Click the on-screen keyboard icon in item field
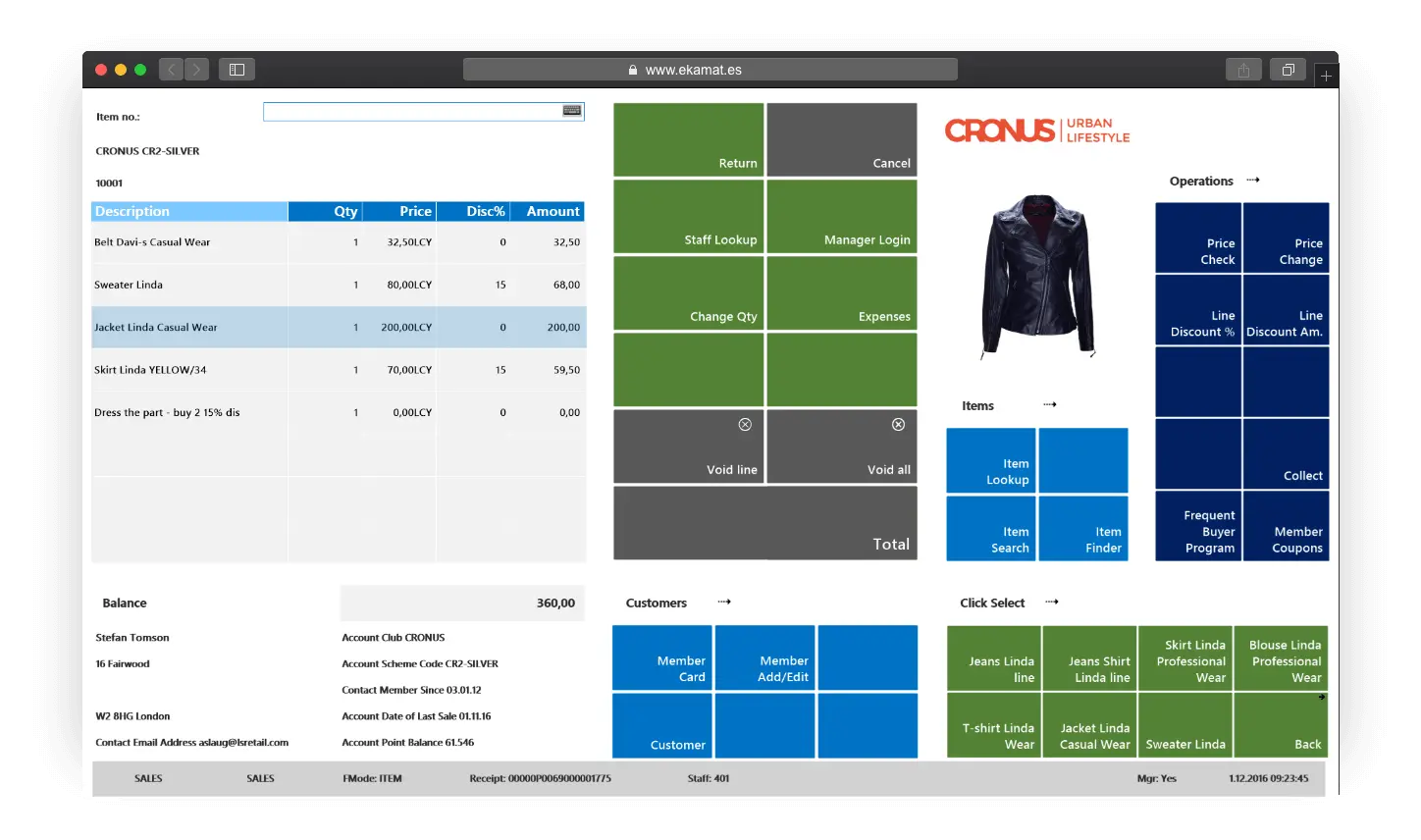The height and width of the screenshot is (840, 1421). click(571, 111)
